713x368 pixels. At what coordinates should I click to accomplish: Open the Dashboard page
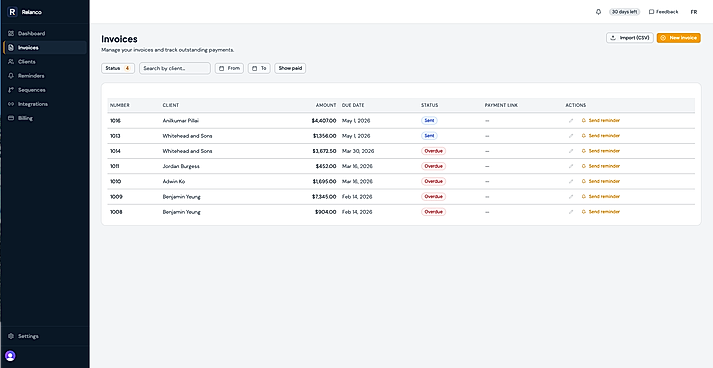[x=45, y=34]
